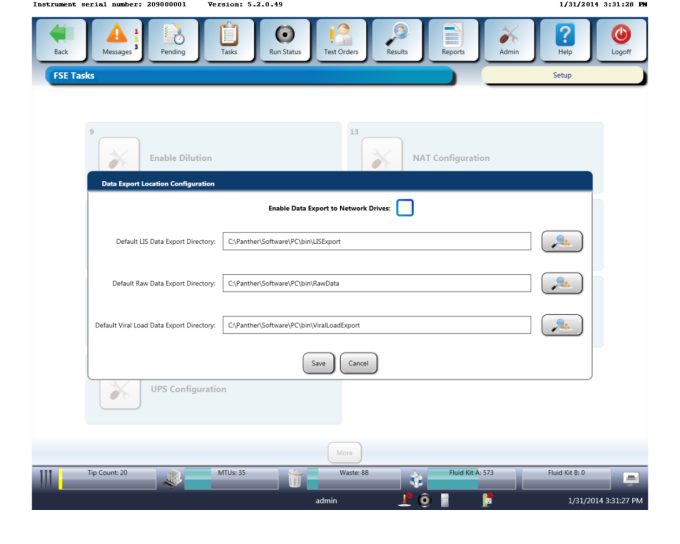Open the Messages warning icon

(x=117, y=38)
